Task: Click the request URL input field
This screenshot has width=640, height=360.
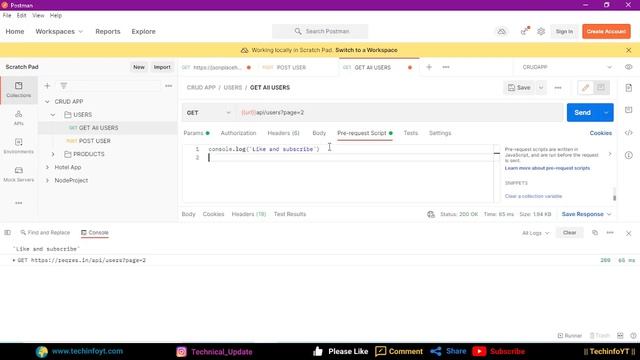Action: (x=399, y=113)
